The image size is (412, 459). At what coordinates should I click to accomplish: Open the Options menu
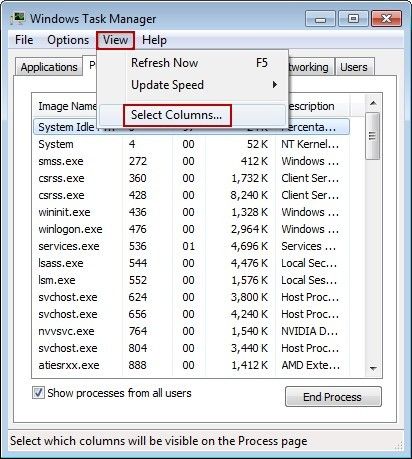68,40
